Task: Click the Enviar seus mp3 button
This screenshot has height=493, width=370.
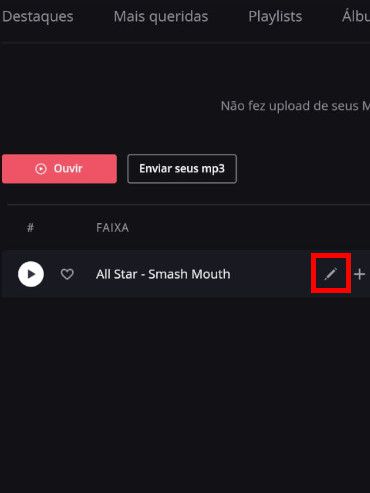Action: click(x=182, y=169)
